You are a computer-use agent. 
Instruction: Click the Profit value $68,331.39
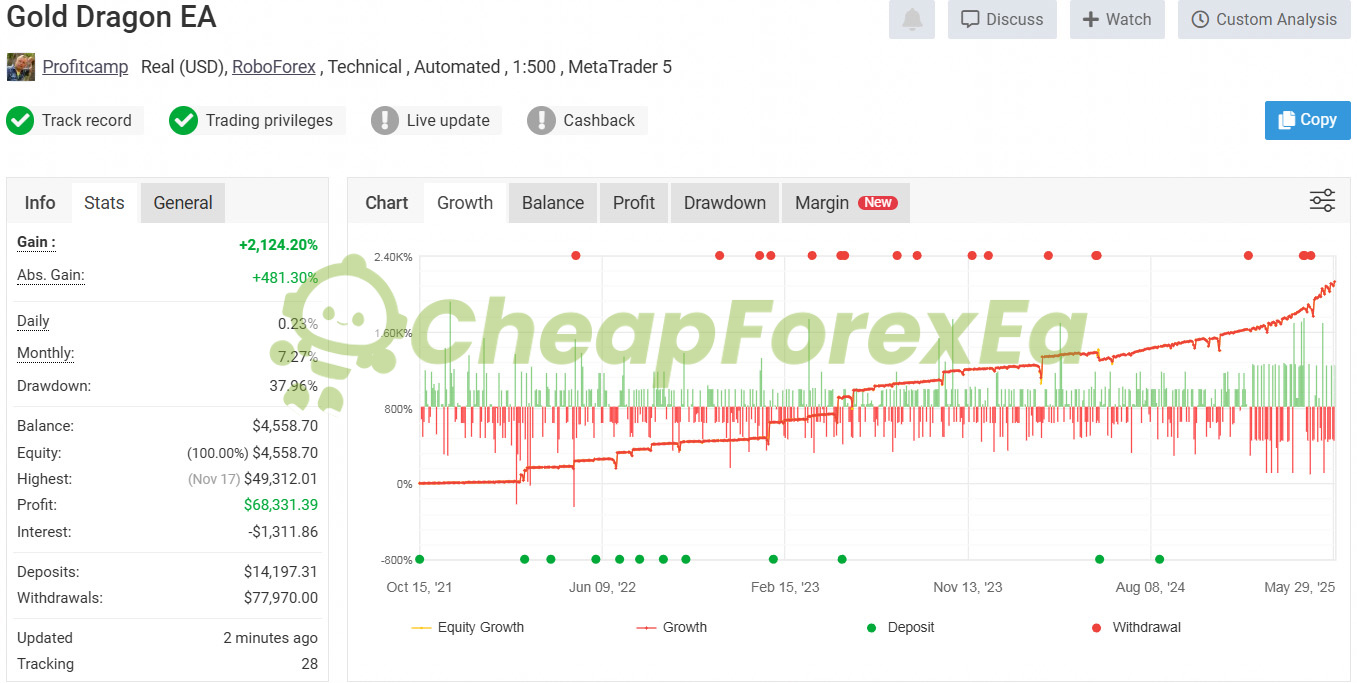tap(280, 505)
